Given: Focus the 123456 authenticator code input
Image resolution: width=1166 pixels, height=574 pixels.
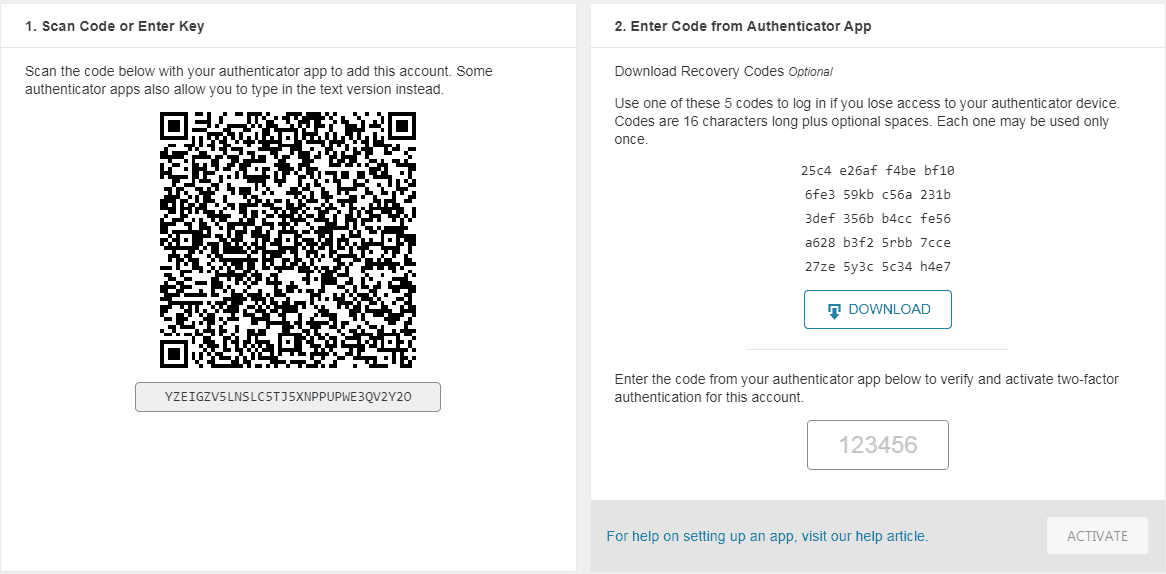Looking at the screenshot, I should coord(878,445).
